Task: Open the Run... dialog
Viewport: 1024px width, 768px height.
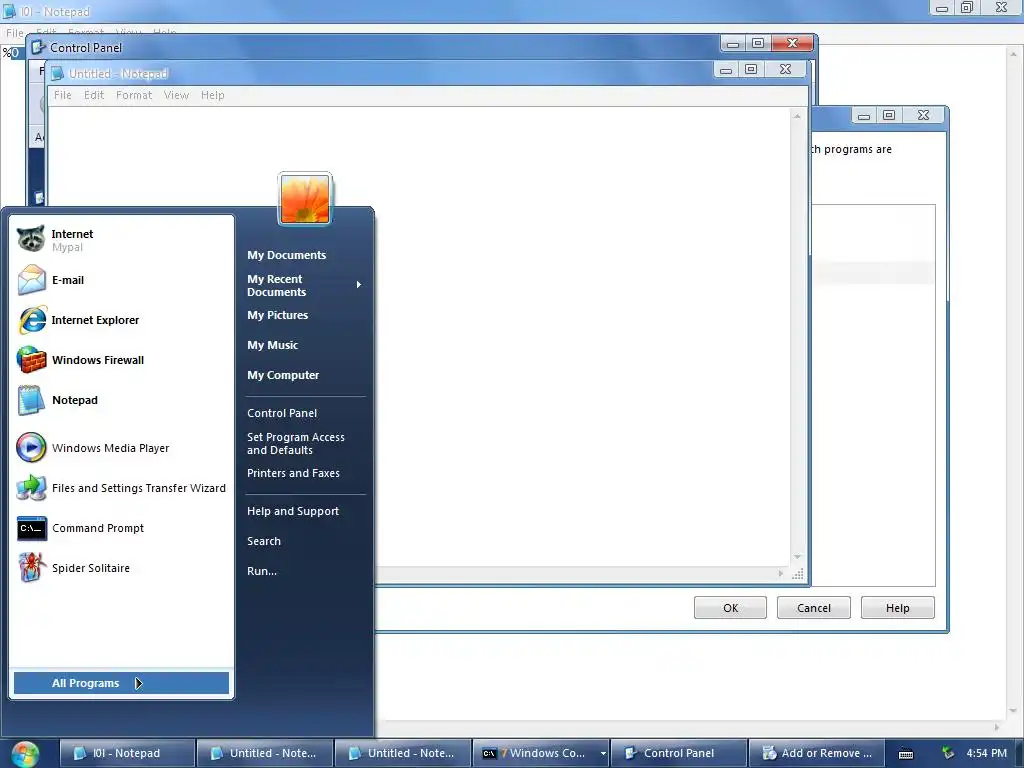Action: click(x=262, y=571)
